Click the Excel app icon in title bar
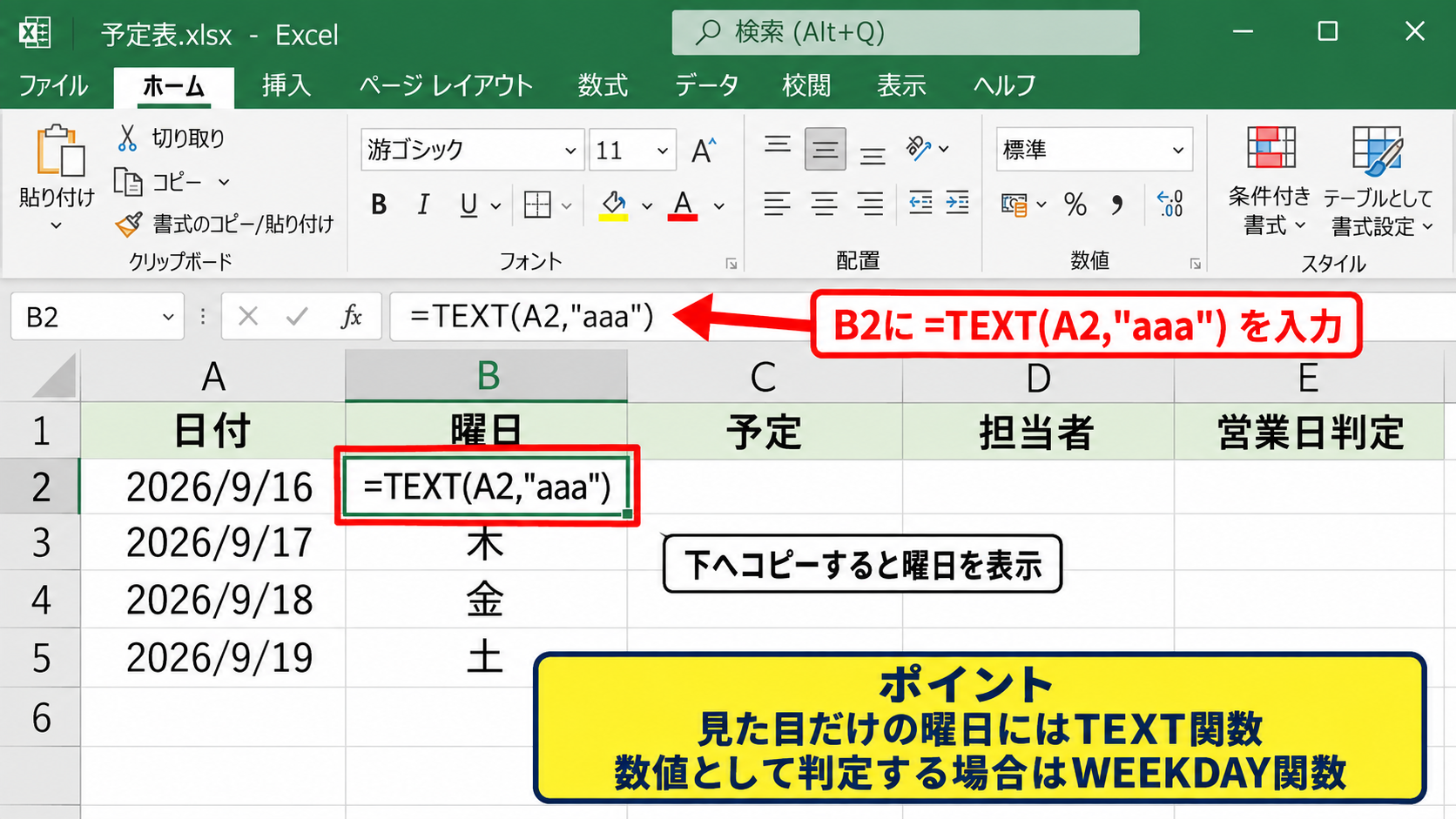 click(x=35, y=33)
